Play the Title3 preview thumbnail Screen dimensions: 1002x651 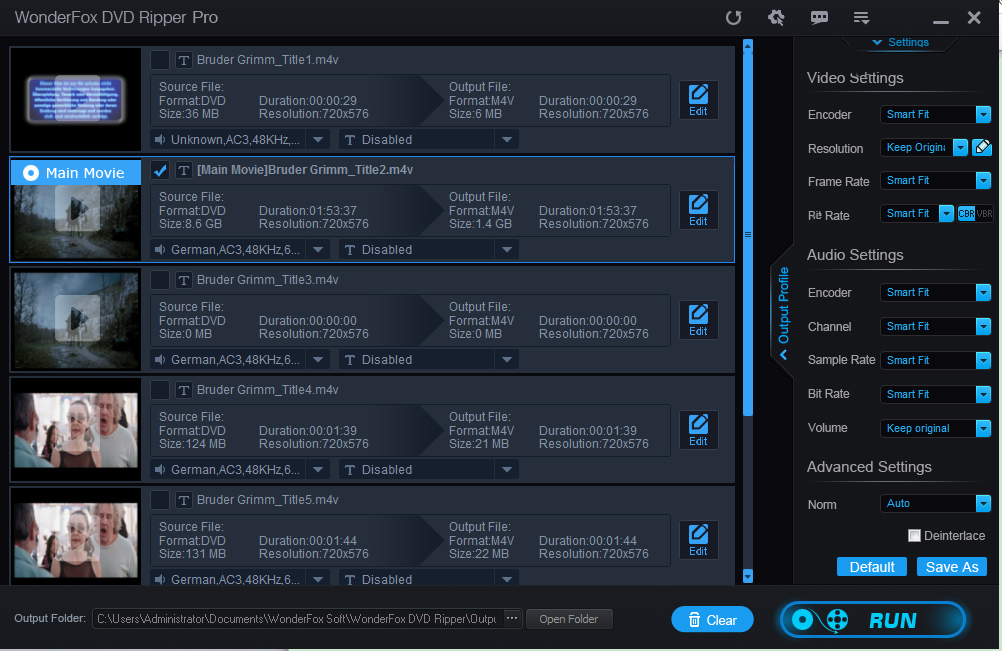[x=76, y=319]
